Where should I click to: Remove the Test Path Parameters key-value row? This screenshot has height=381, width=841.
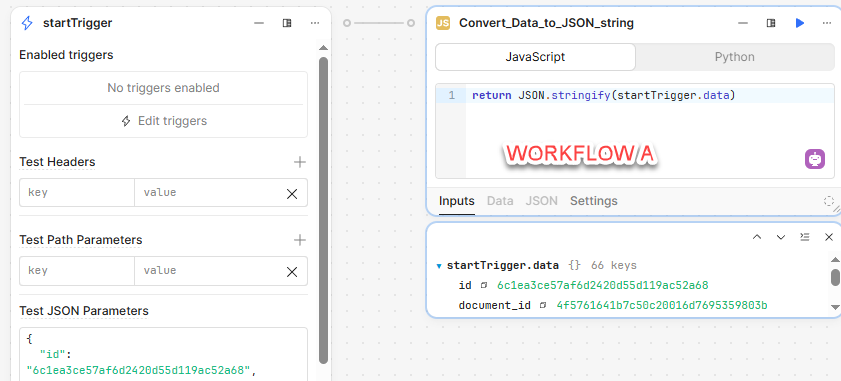click(292, 272)
